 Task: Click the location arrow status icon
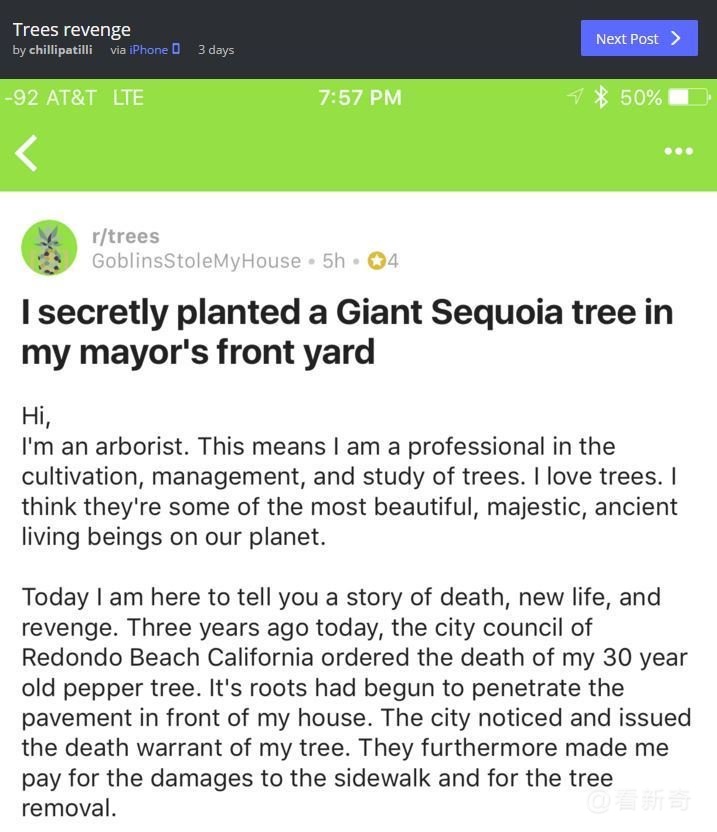tap(575, 97)
